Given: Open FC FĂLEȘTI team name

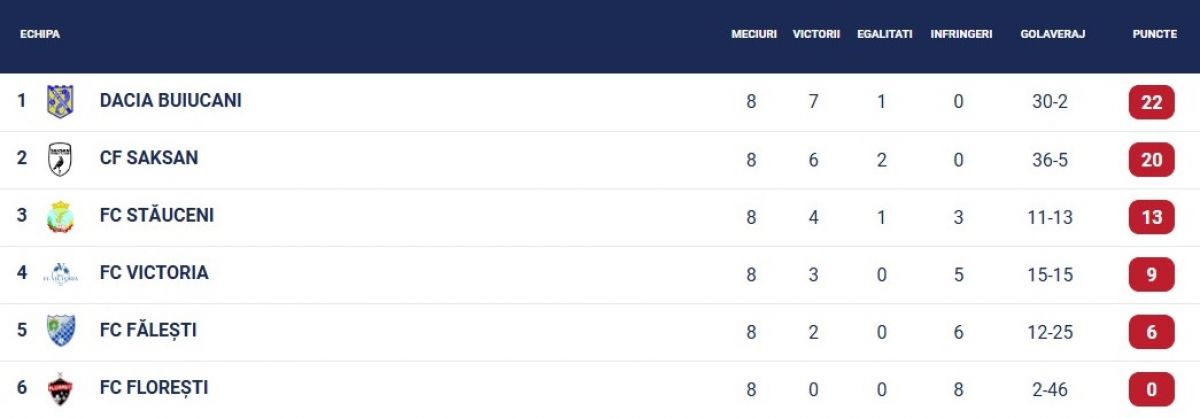Looking at the screenshot, I should (x=148, y=330).
